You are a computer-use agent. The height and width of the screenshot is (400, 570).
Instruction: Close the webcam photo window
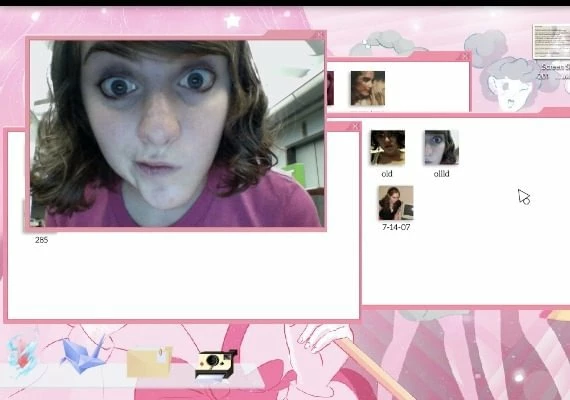coord(320,35)
